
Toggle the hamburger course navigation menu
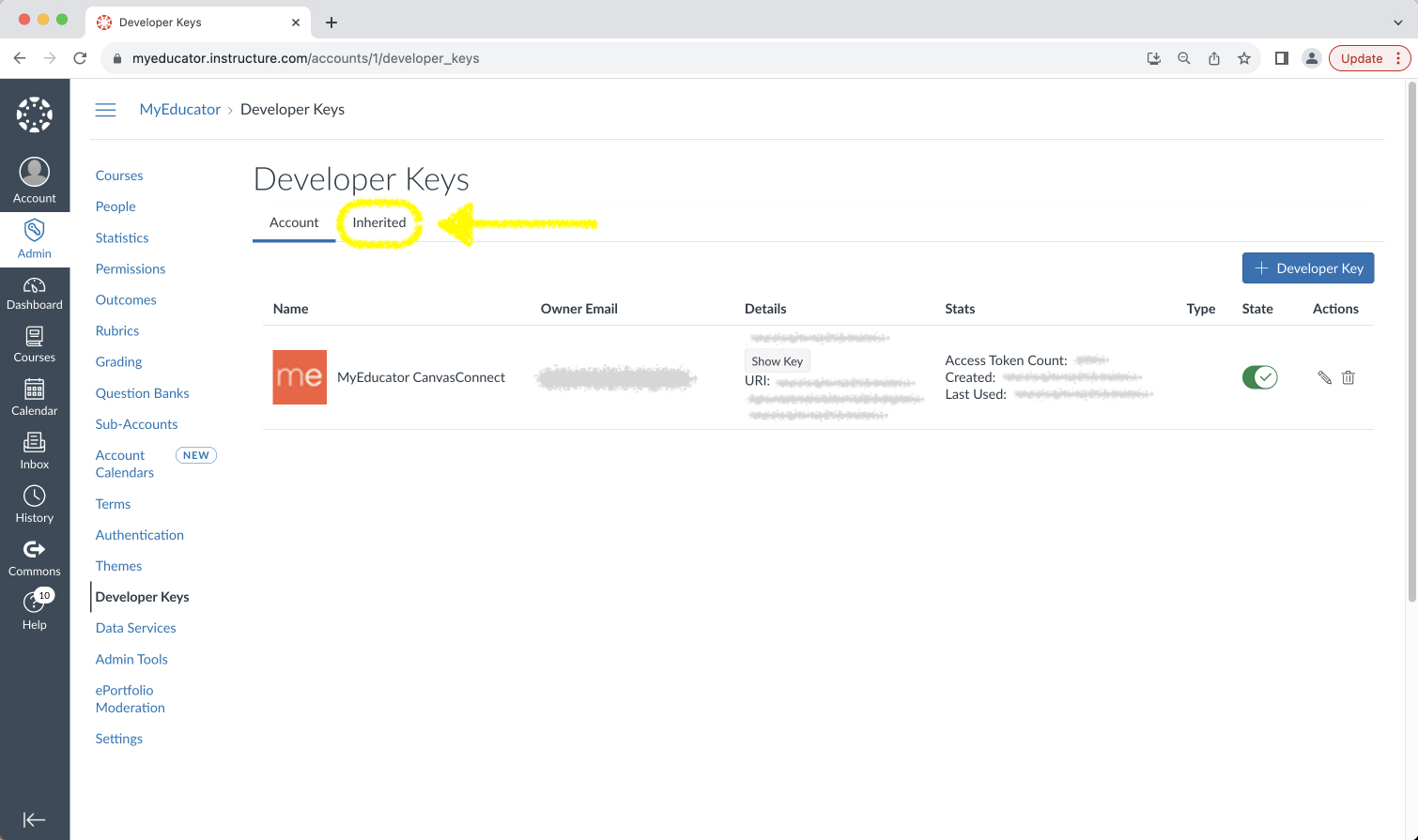(106, 110)
